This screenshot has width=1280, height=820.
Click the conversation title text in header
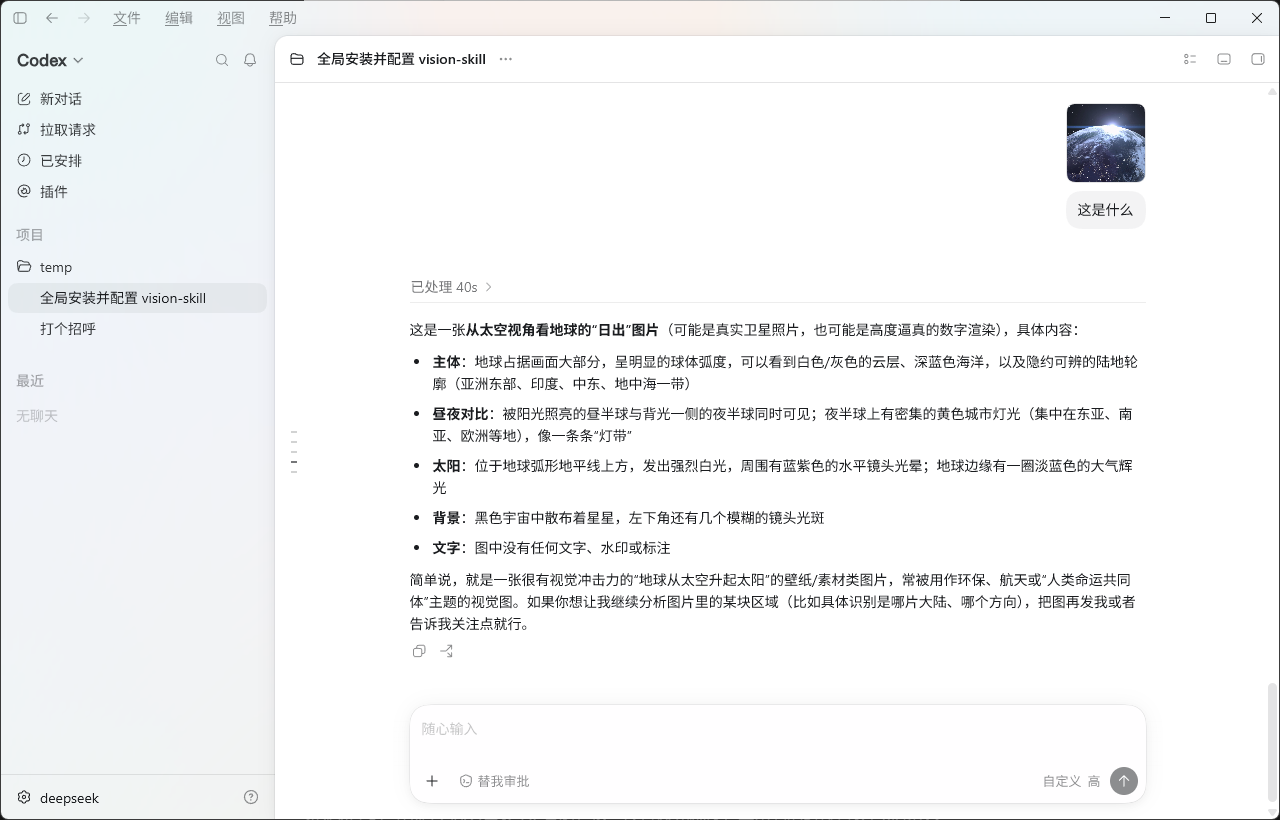401,59
